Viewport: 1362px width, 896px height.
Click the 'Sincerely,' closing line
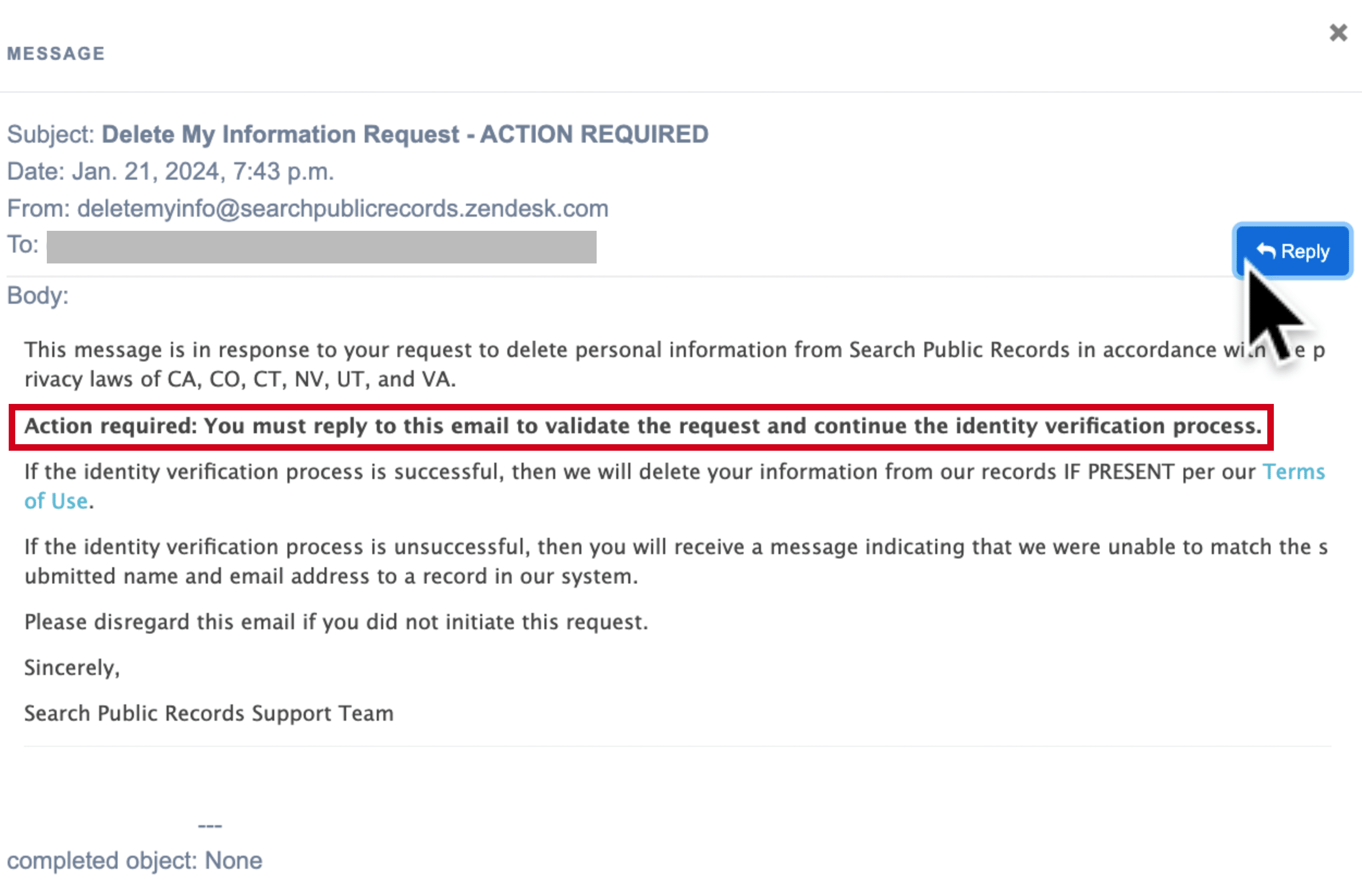click(72, 668)
